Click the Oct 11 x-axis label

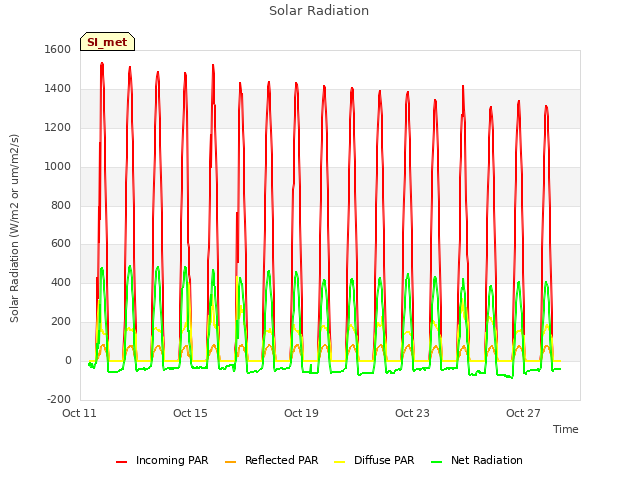(79, 413)
